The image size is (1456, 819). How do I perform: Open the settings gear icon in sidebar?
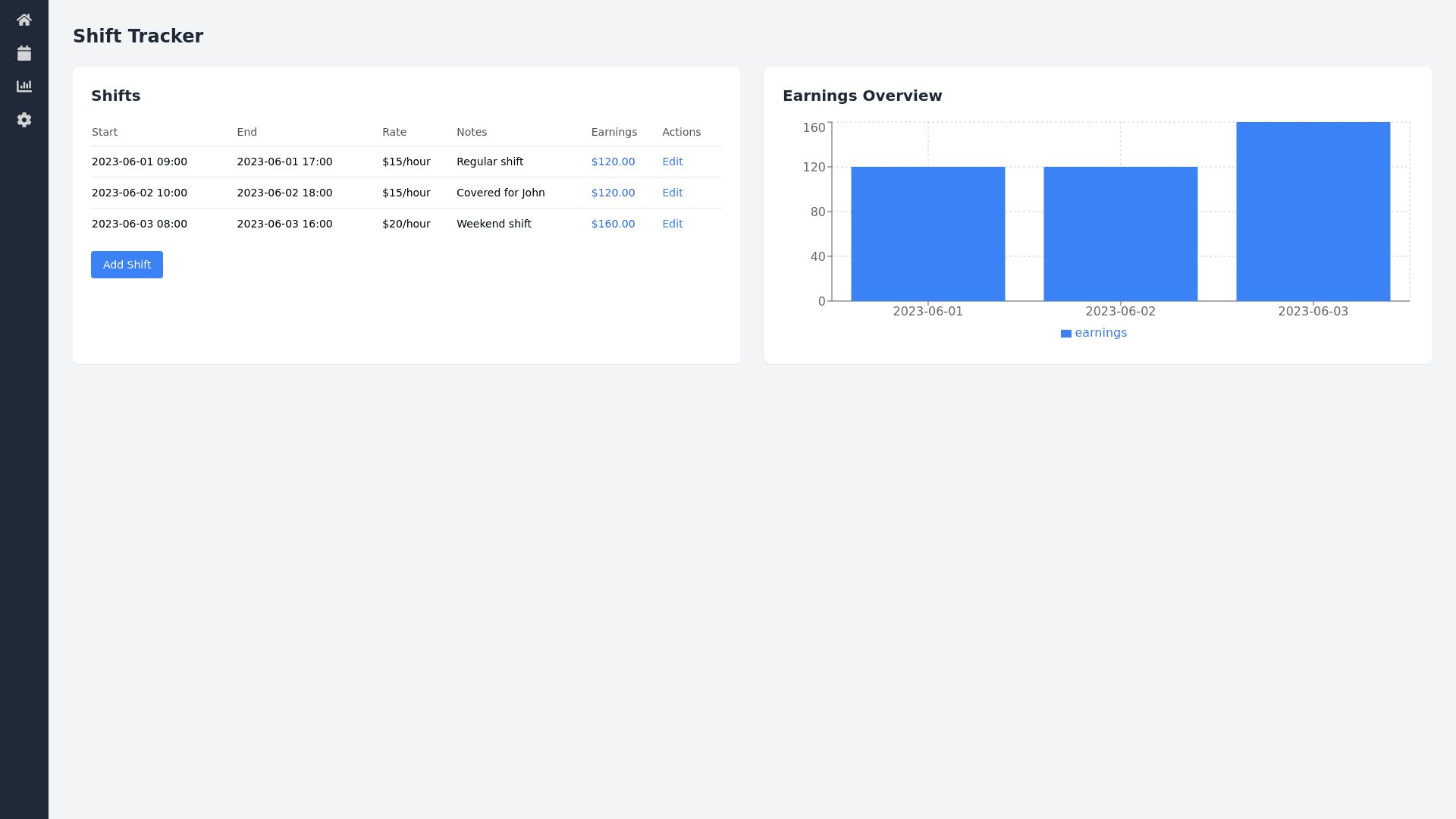[24, 120]
